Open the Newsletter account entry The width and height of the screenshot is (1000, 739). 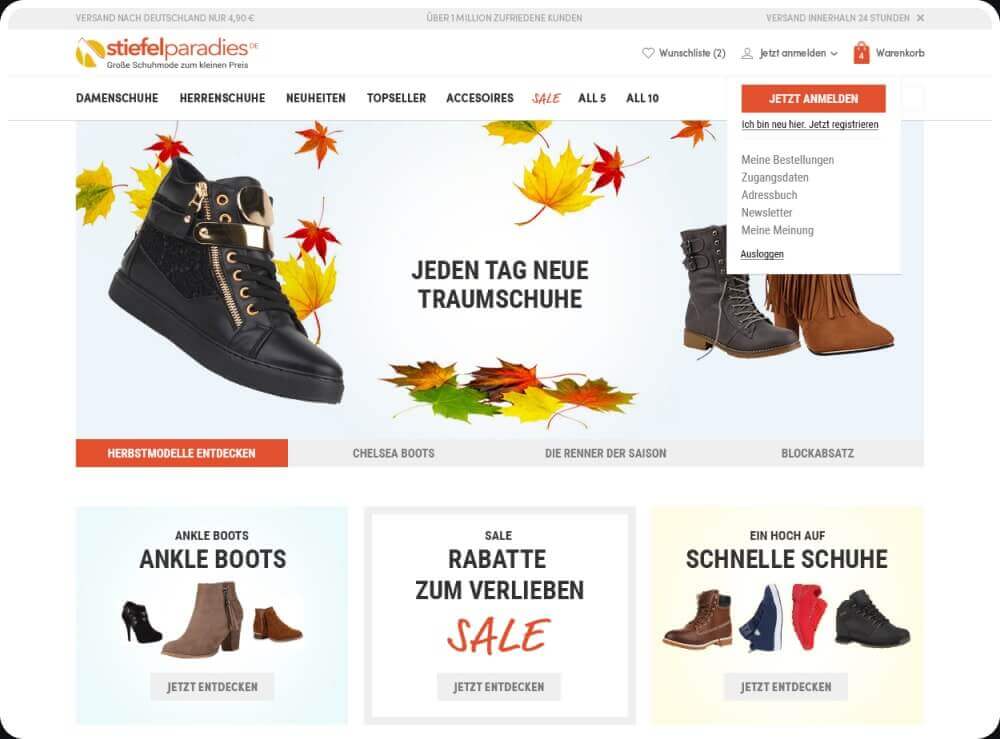pyautogui.click(x=767, y=212)
